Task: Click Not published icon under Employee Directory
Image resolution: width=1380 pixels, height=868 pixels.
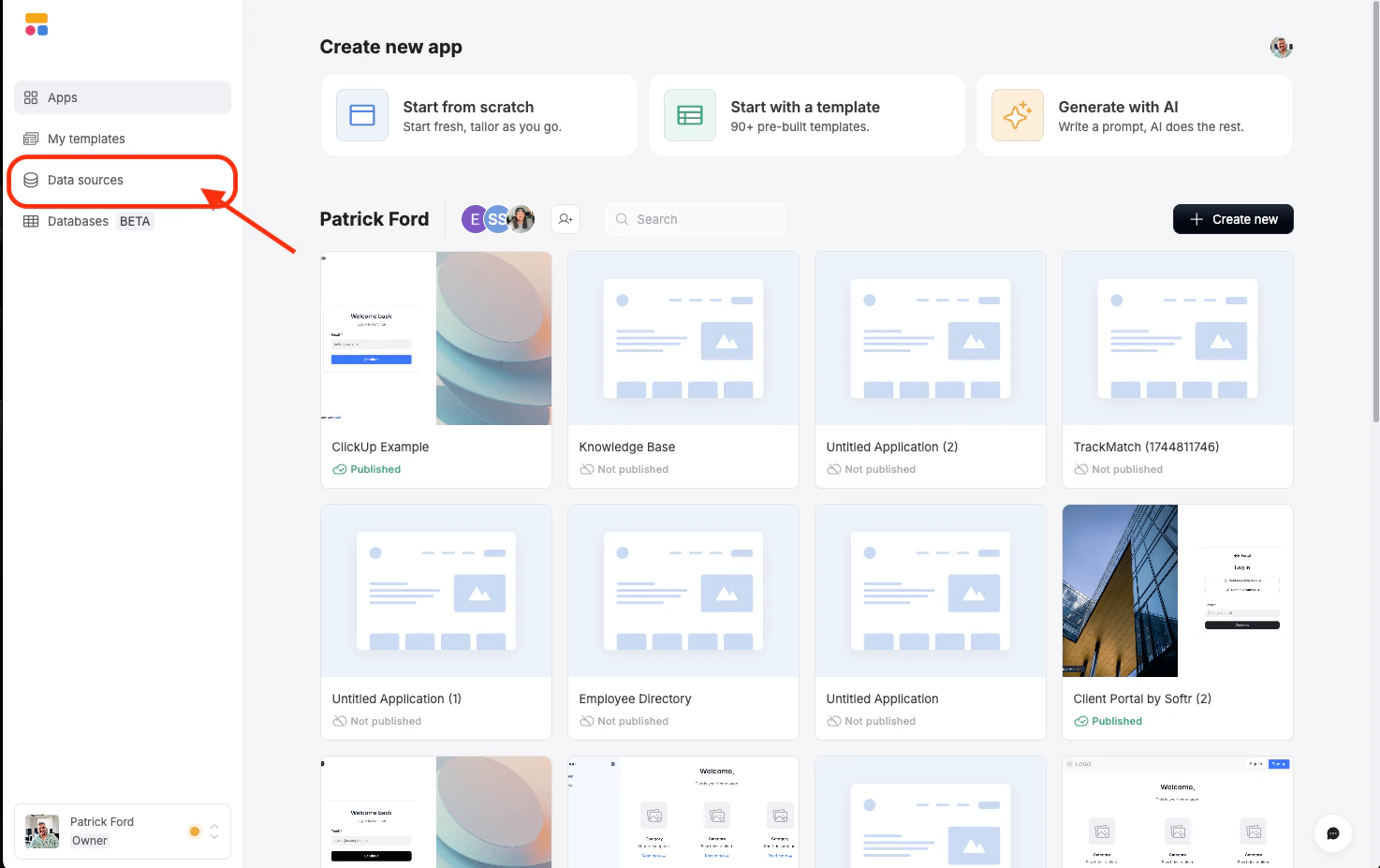Action: click(x=586, y=721)
